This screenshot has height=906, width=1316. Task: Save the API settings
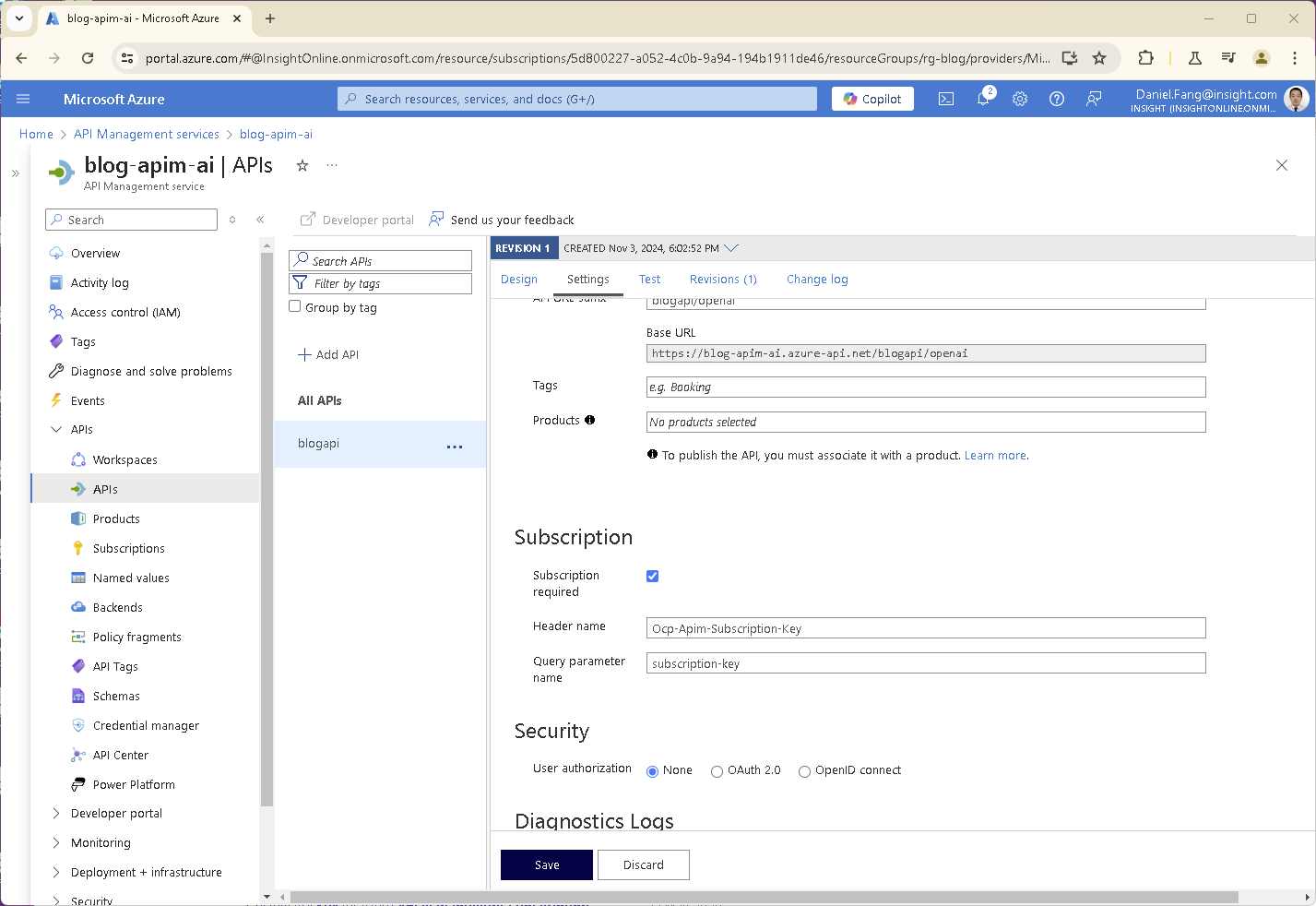547,864
